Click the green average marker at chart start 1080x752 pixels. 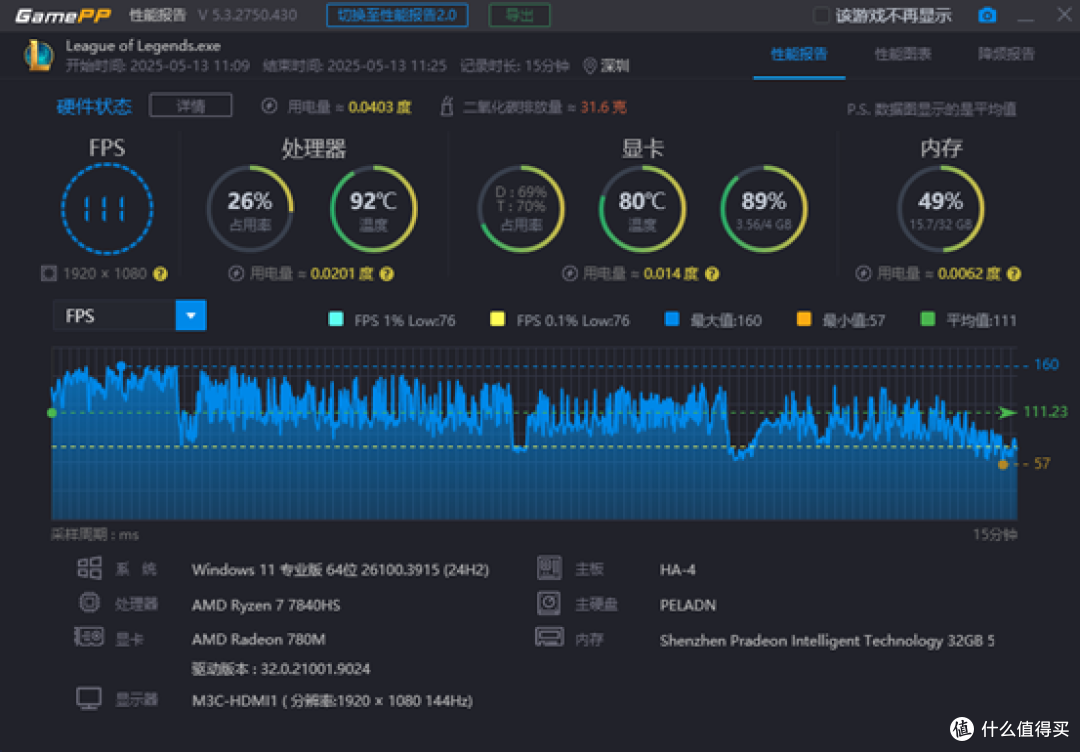pos(52,413)
